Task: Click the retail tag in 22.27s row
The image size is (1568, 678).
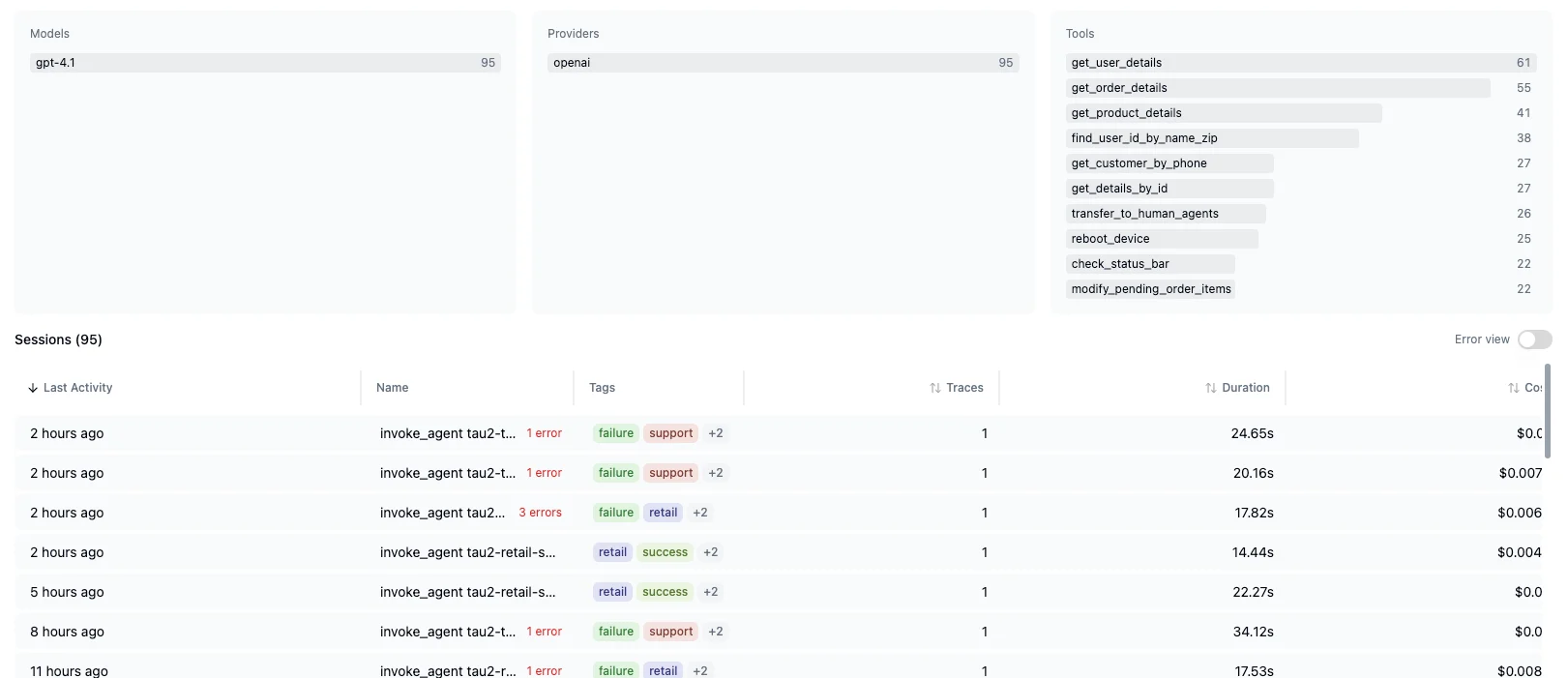Action: pos(612,592)
